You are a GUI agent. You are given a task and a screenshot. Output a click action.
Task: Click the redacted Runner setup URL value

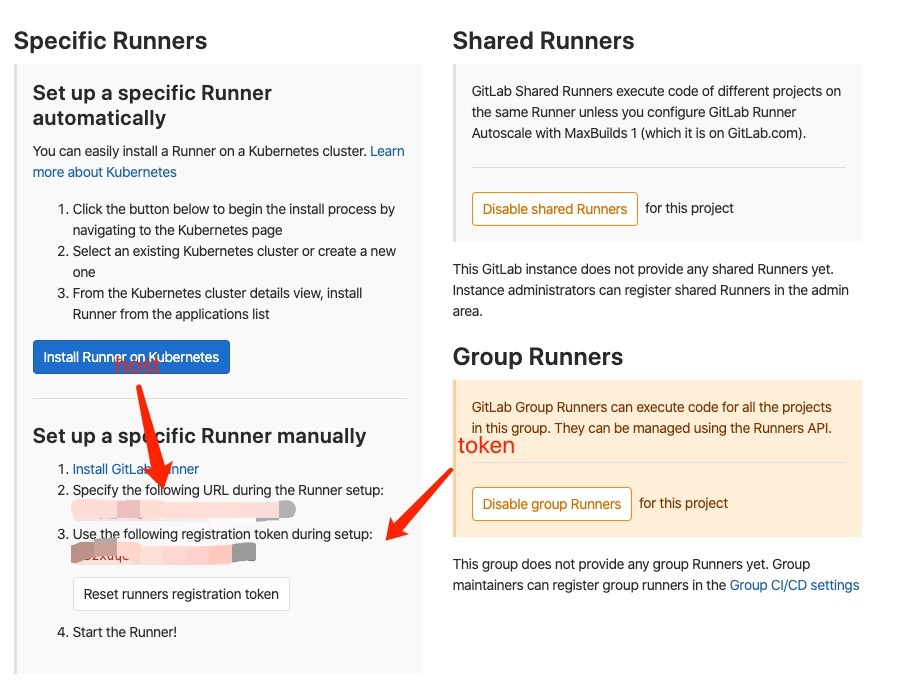184,509
